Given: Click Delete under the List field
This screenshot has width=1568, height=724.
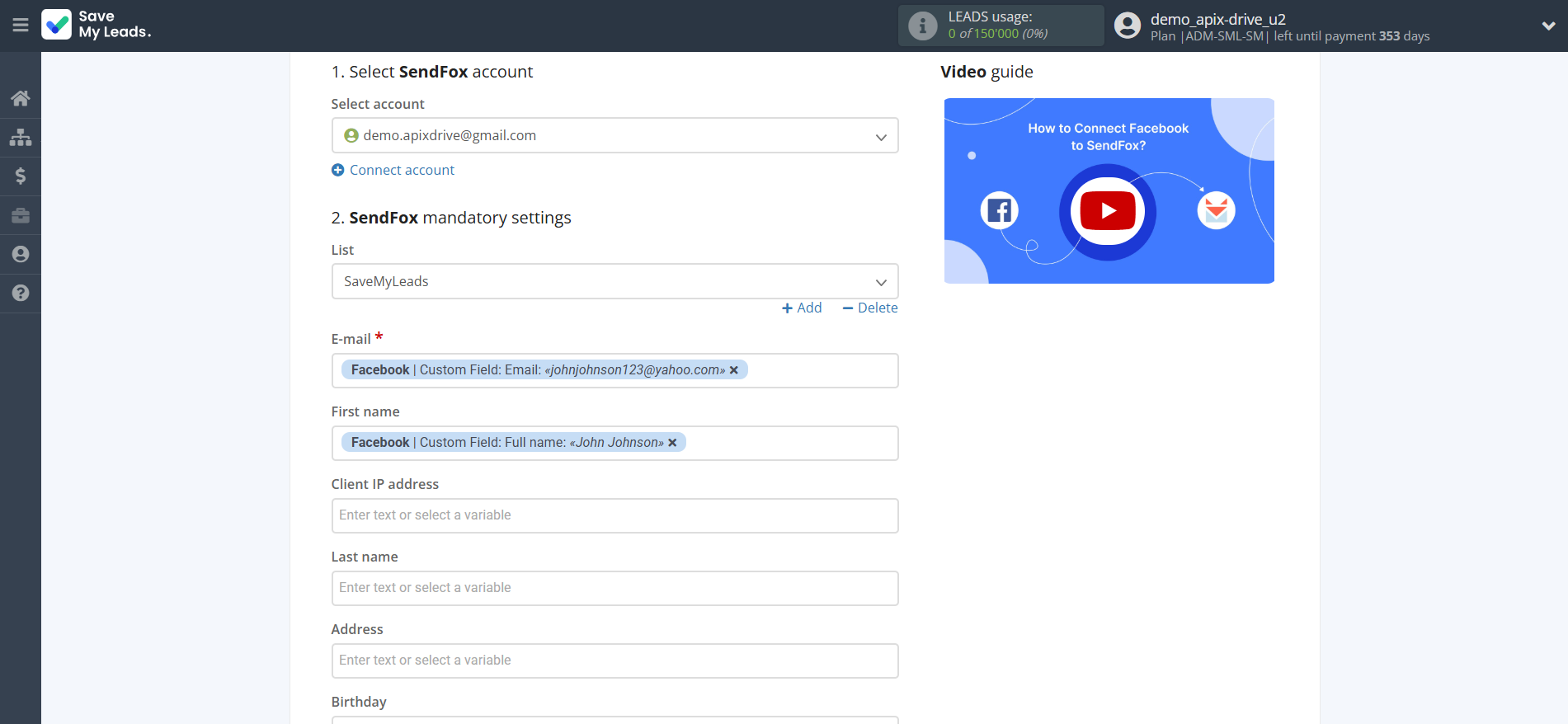Looking at the screenshot, I should pos(870,308).
